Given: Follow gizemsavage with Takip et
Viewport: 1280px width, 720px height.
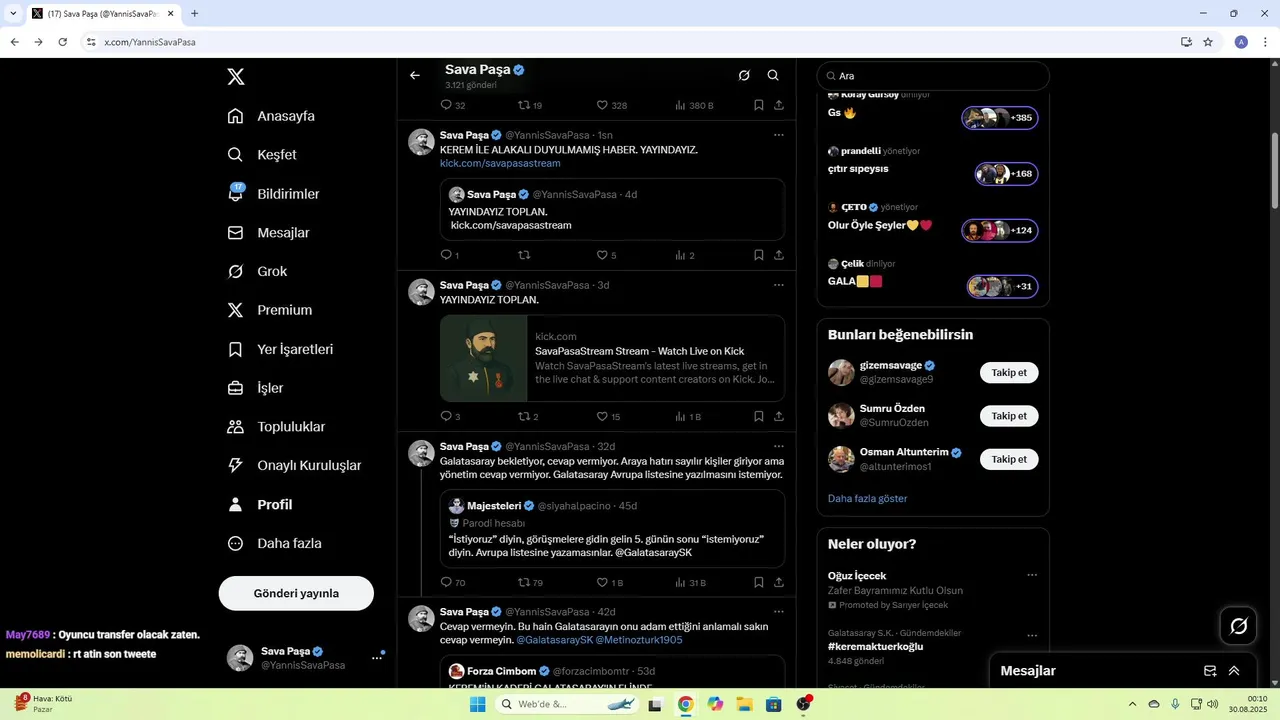Looking at the screenshot, I should pos(1009,373).
